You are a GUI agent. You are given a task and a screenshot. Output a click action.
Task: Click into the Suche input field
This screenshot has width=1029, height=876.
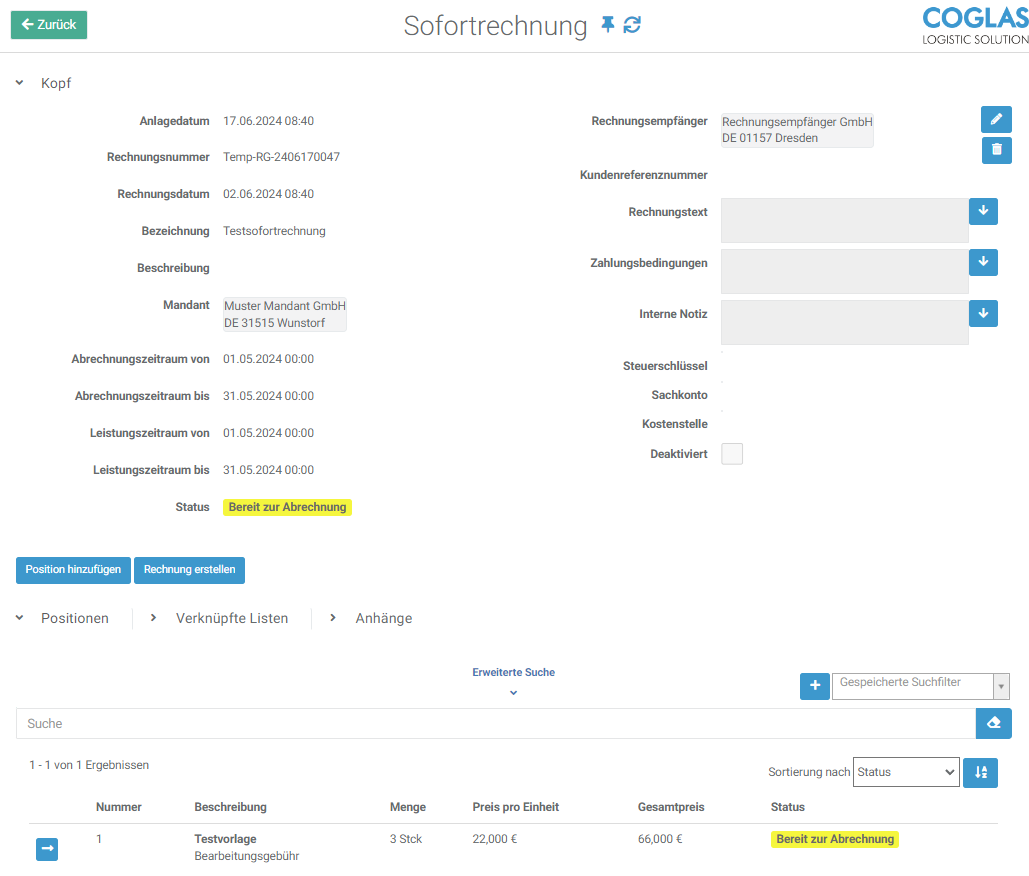tap(495, 723)
